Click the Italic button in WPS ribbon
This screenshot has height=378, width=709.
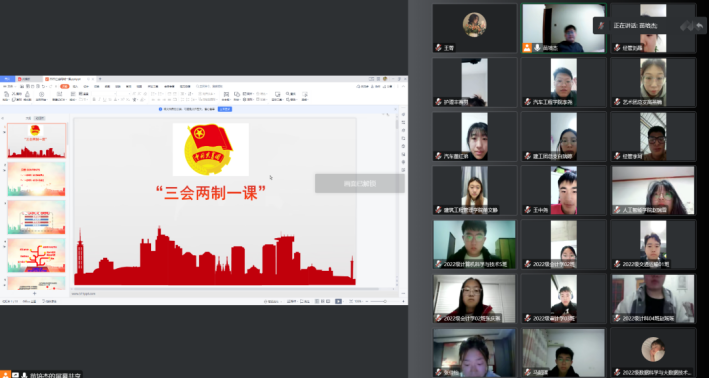[x=99, y=99]
